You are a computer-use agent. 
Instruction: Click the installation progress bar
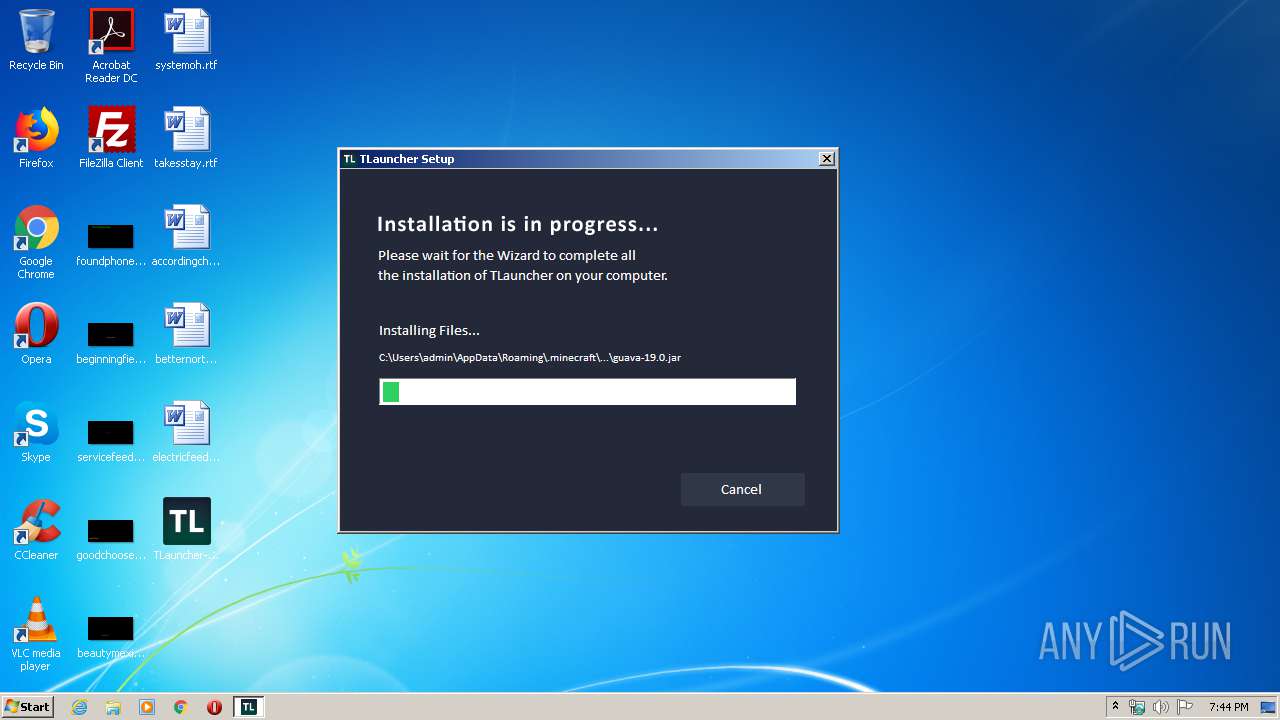pyautogui.click(x=587, y=392)
